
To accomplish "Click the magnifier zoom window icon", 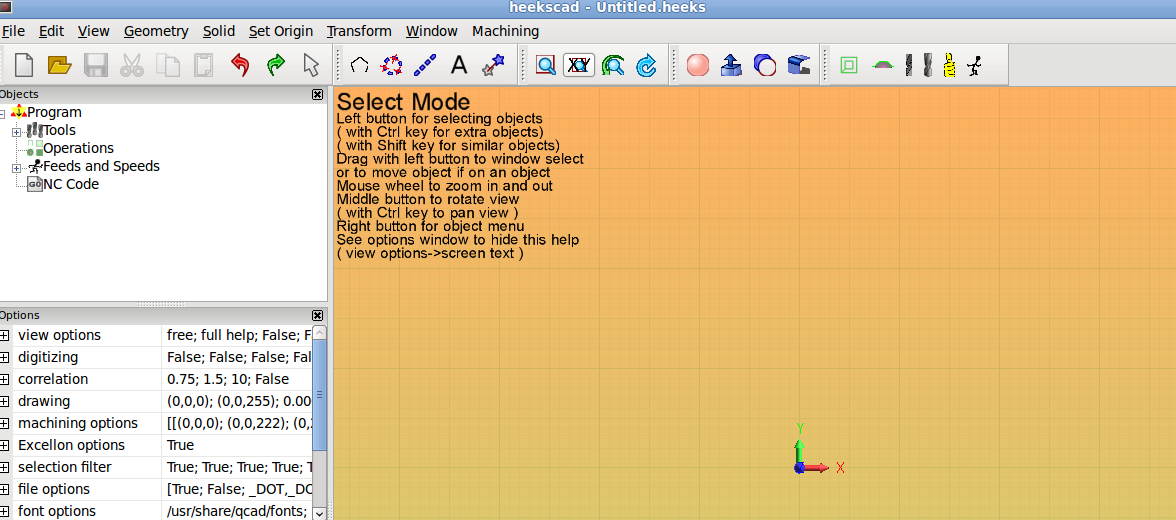I will click(x=545, y=66).
